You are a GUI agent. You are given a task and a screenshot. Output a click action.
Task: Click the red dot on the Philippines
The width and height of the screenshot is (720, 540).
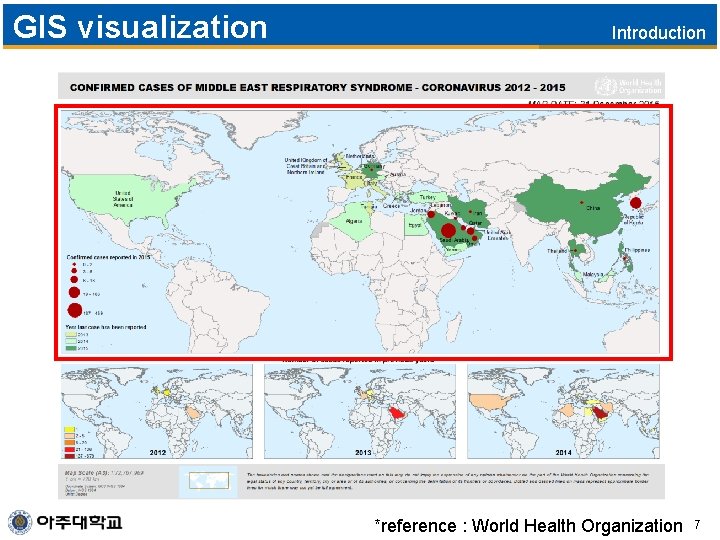point(625,259)
